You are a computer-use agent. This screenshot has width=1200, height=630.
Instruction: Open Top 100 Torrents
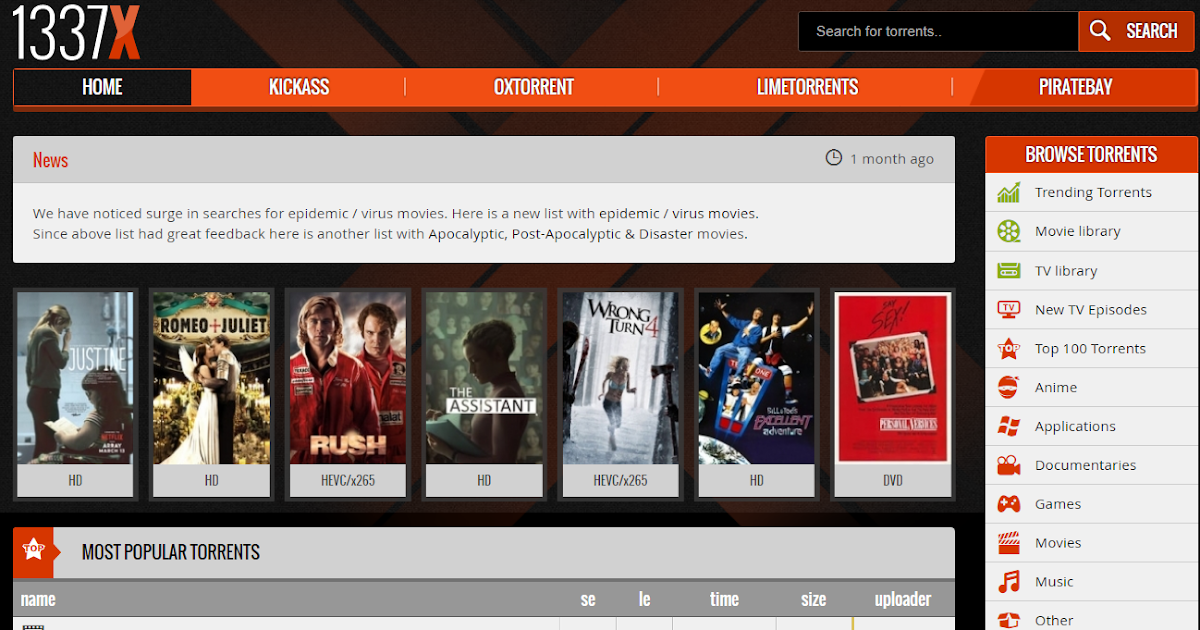pos(1090,349)
